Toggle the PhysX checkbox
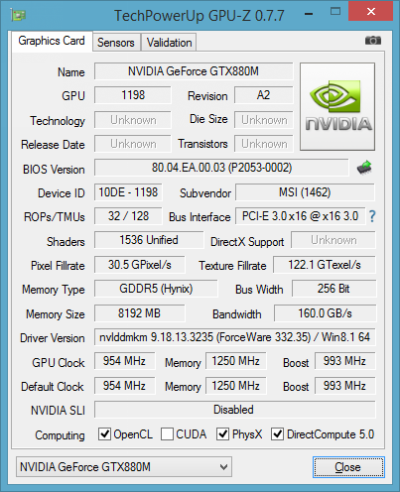Image resolution: width=400 pixels, height=492 pixels. tap(222, 434)
